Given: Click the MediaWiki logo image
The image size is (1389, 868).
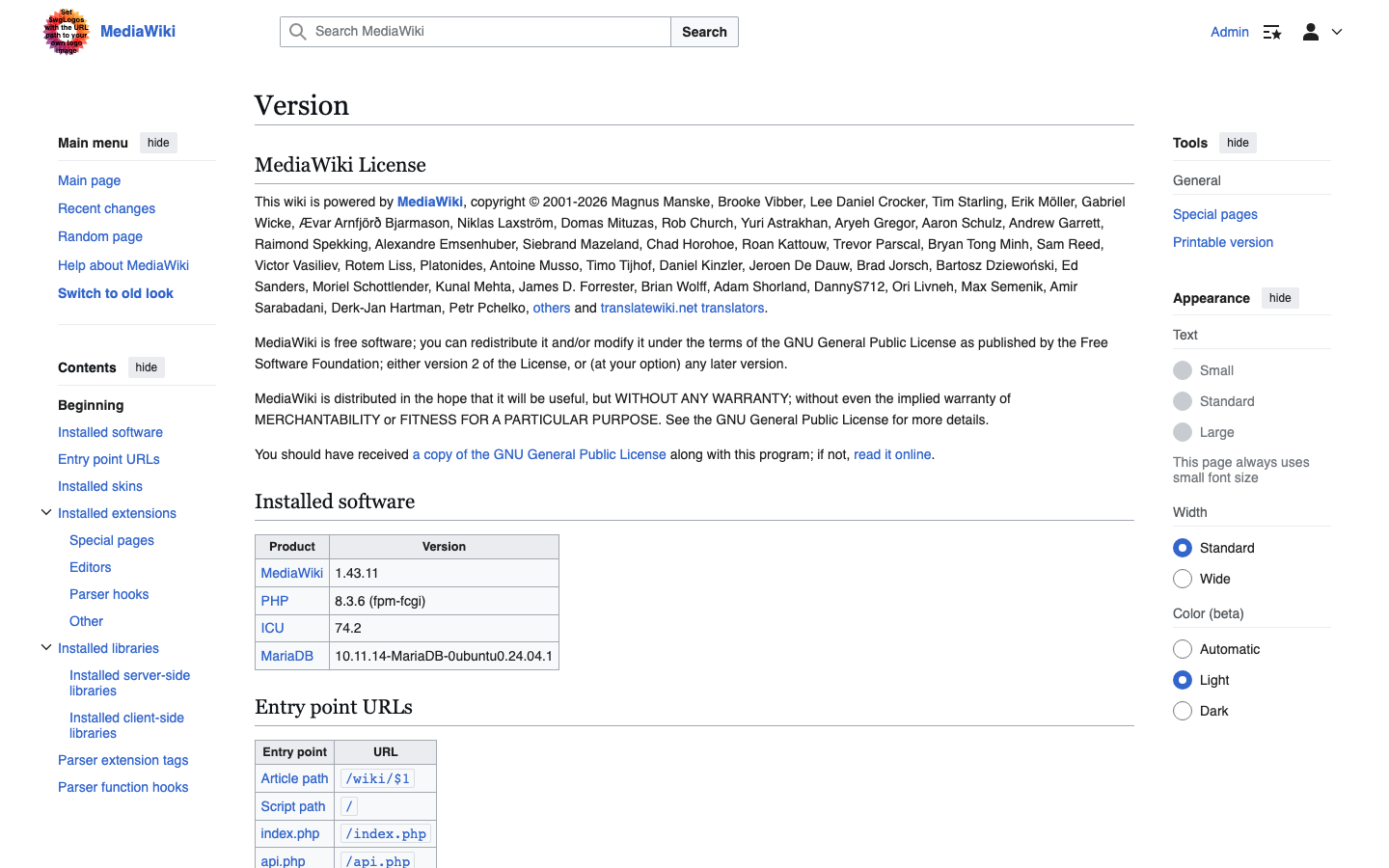Looking at the screenshot, I should tap(66, 32).
